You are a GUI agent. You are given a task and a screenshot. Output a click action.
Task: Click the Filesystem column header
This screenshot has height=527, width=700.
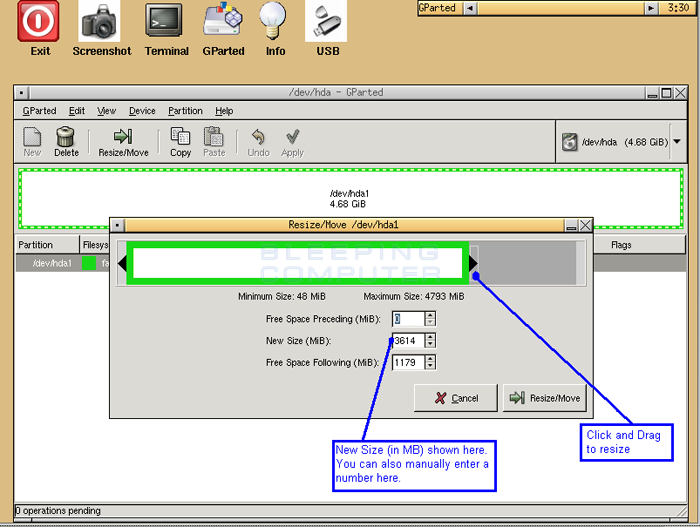(95, 245)
